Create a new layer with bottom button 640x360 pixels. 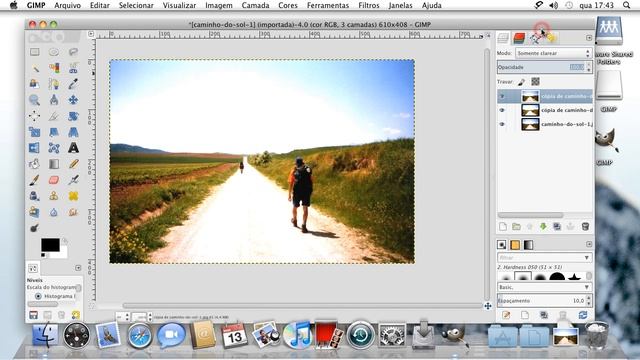[x=503, y=227]
